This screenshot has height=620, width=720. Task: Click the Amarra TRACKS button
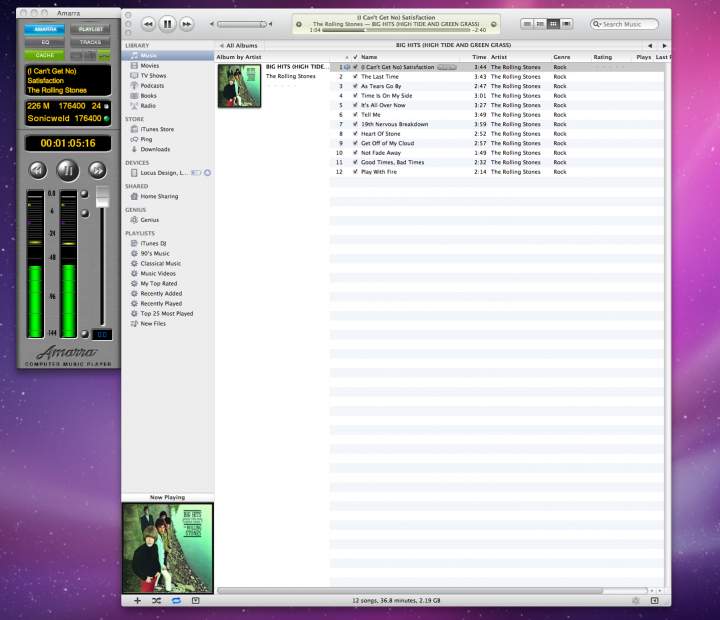pyautogui.click(x=90, y=42)
